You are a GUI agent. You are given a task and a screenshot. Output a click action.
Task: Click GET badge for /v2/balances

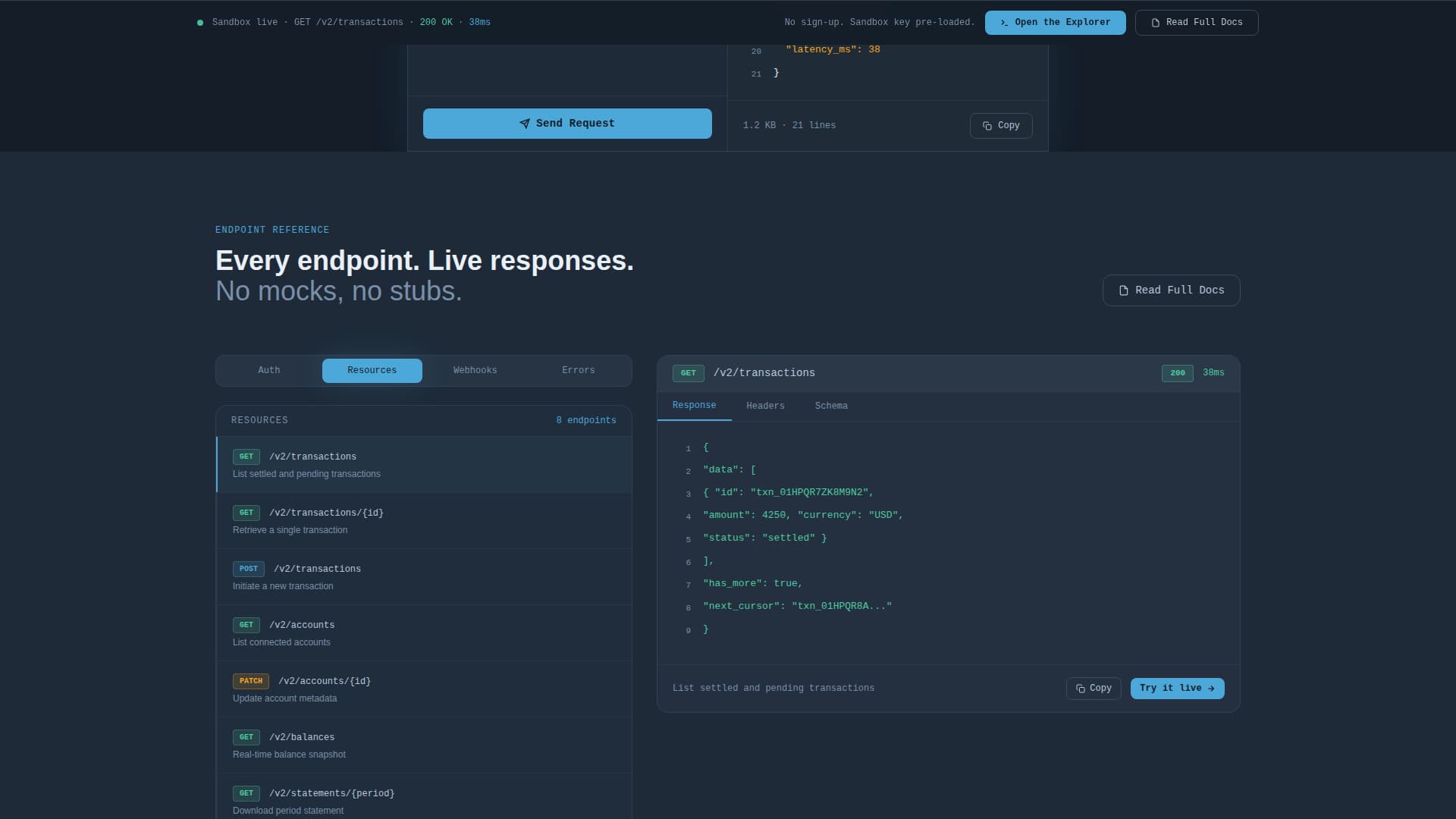[x=246, y=737]
